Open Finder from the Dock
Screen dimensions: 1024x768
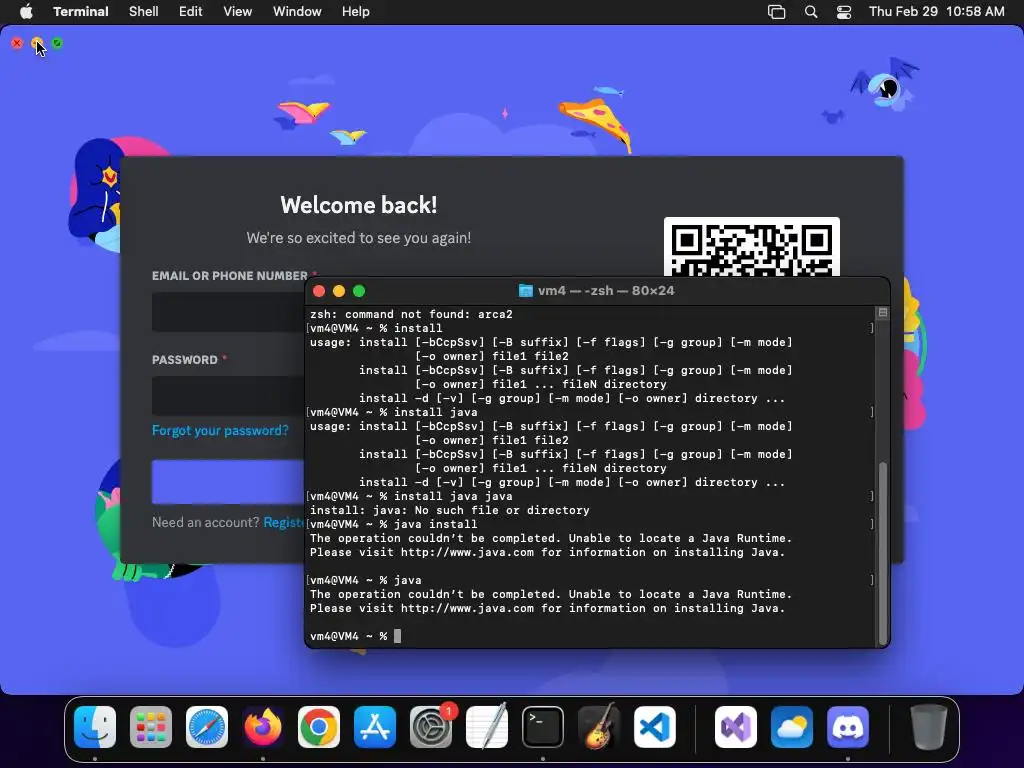click(x=95, y=727)
